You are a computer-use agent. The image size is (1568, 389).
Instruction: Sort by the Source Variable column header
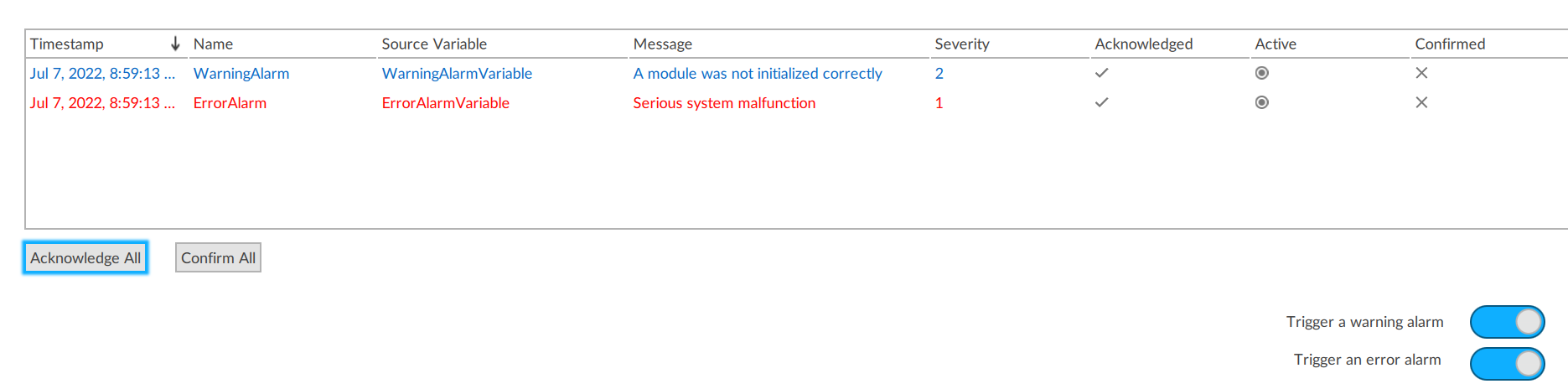pyautogui.click(x=434, y=44)
